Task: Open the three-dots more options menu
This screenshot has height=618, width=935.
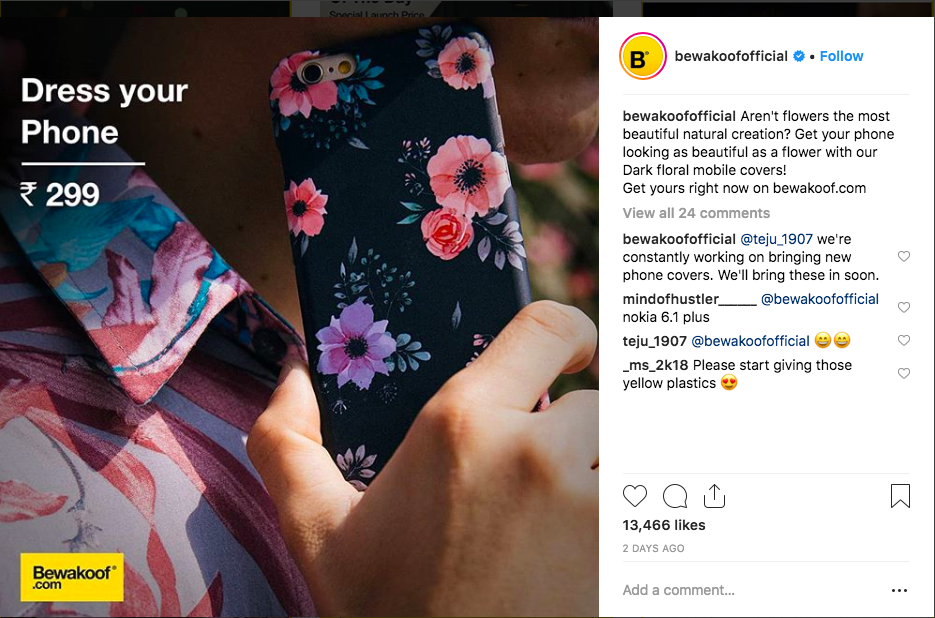Action: pos(899,591)
